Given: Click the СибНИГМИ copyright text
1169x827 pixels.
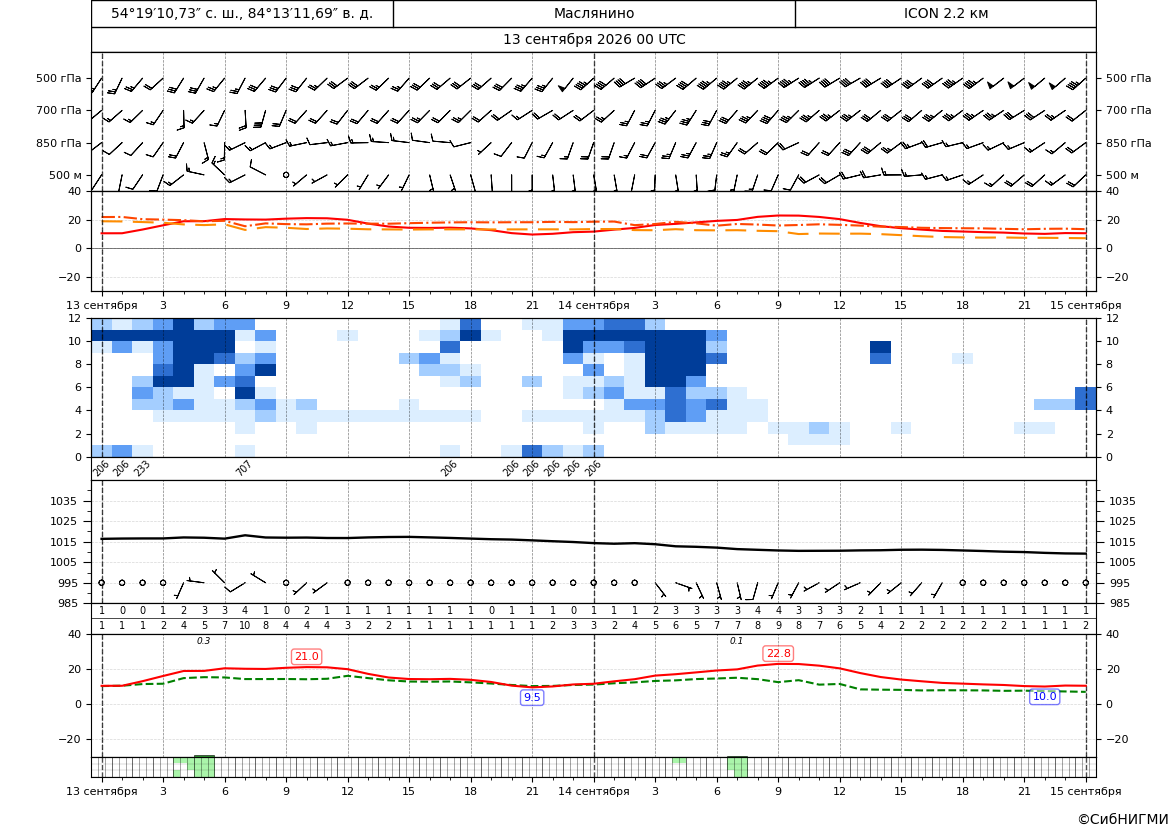Looking at the screenshot, I should 1123,819.
